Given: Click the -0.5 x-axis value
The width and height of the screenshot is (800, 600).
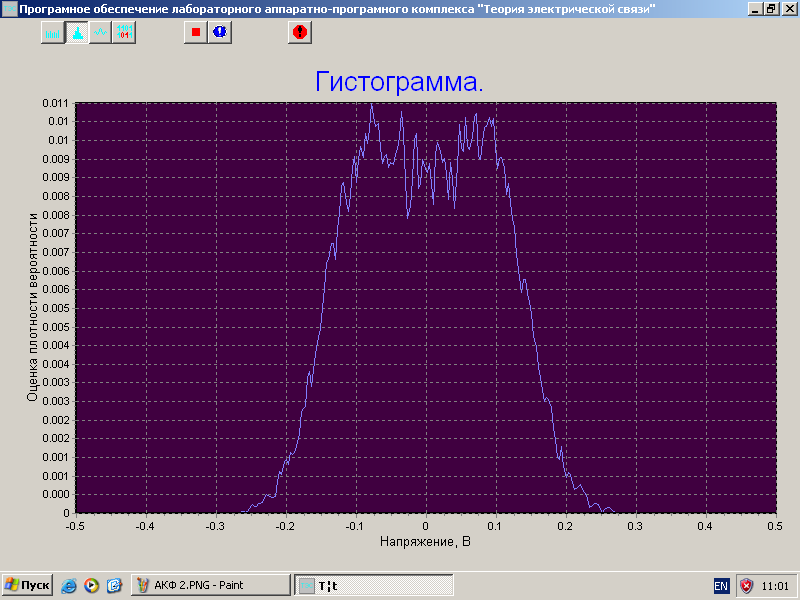Looking at the screenshot, I should click(76, 526).
